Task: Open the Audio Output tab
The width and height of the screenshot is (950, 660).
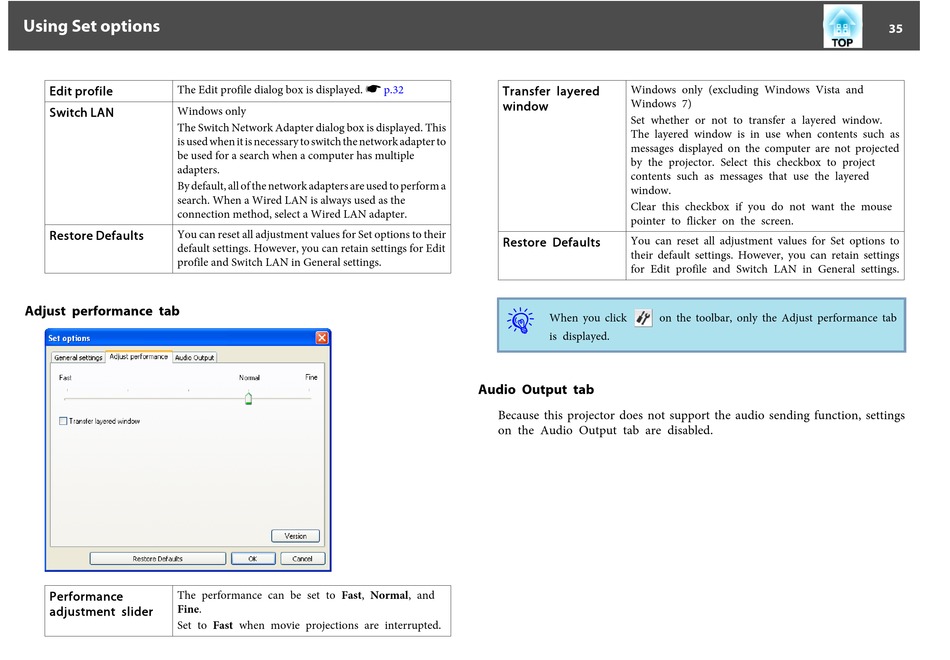Action: (x=194, y=357)
